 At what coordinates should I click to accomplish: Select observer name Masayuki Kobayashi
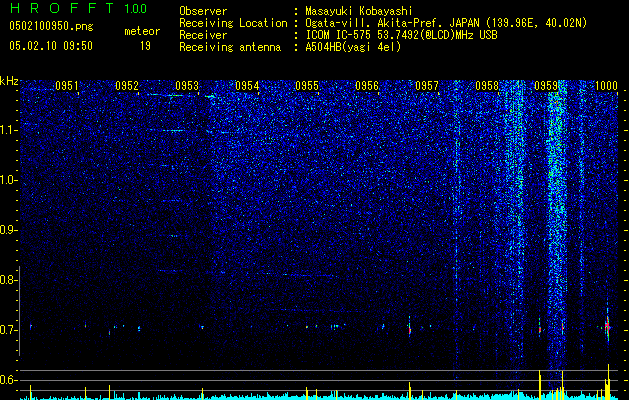(x=359, y=11)
